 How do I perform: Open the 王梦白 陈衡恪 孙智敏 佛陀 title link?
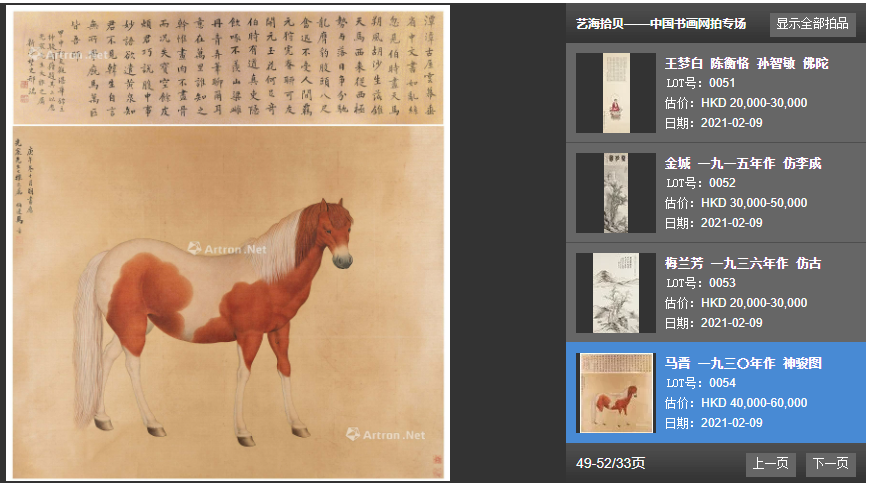click(746, 63)
